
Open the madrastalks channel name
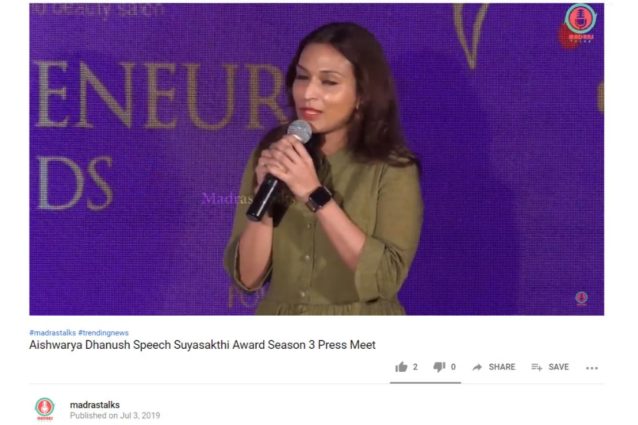pos(95,405)
